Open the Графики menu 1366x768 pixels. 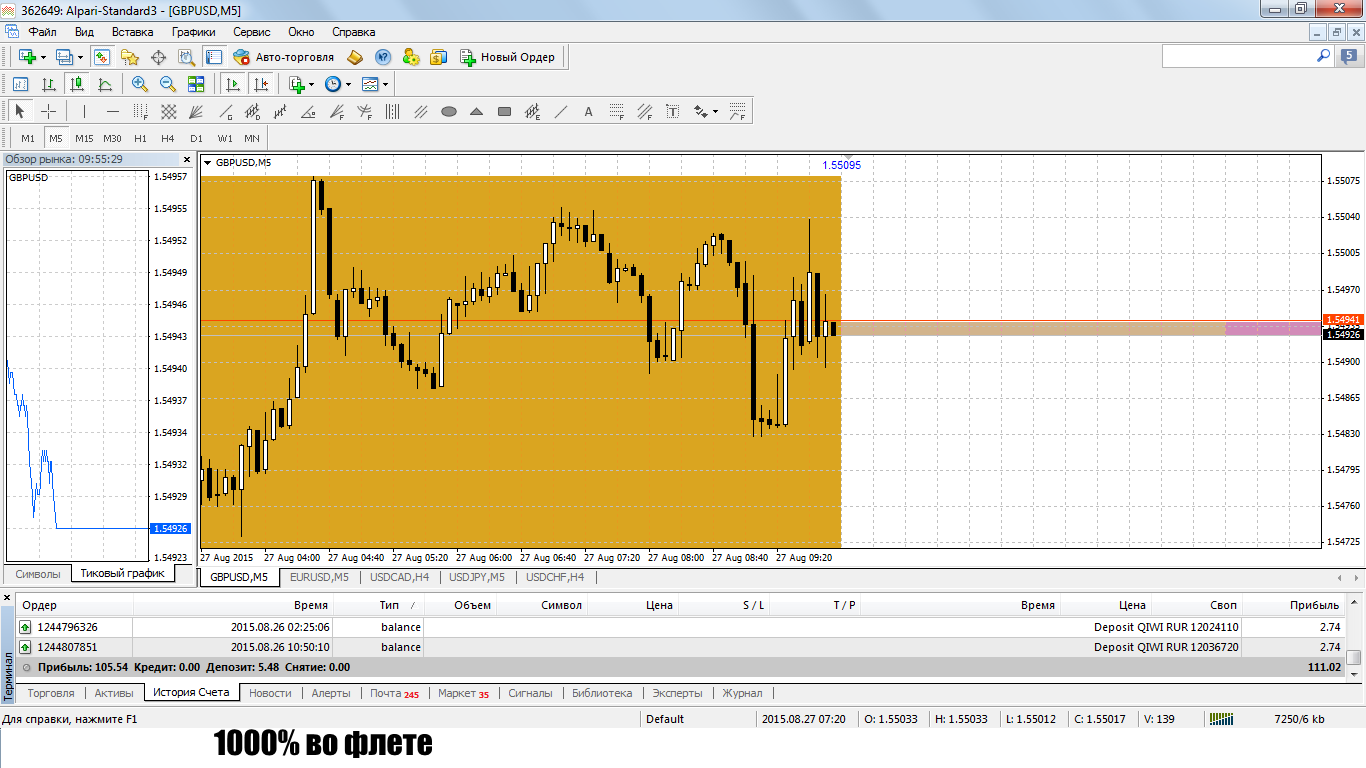pos(193,32)
